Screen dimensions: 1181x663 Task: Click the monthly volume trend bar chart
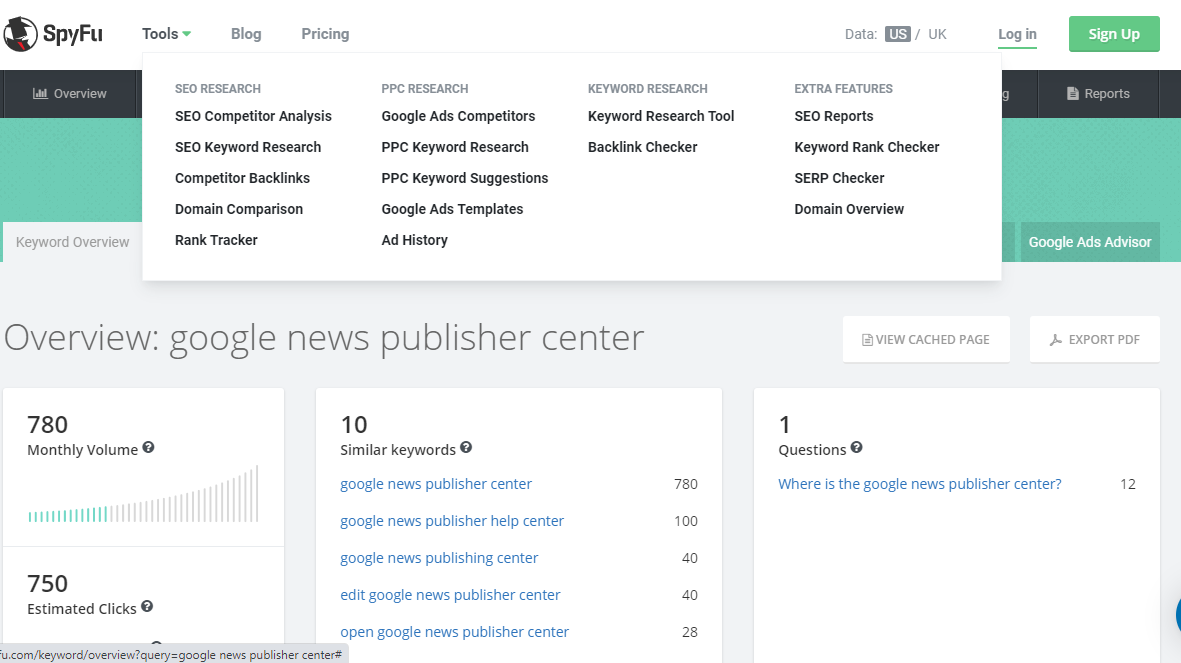(x=143, y=493)
